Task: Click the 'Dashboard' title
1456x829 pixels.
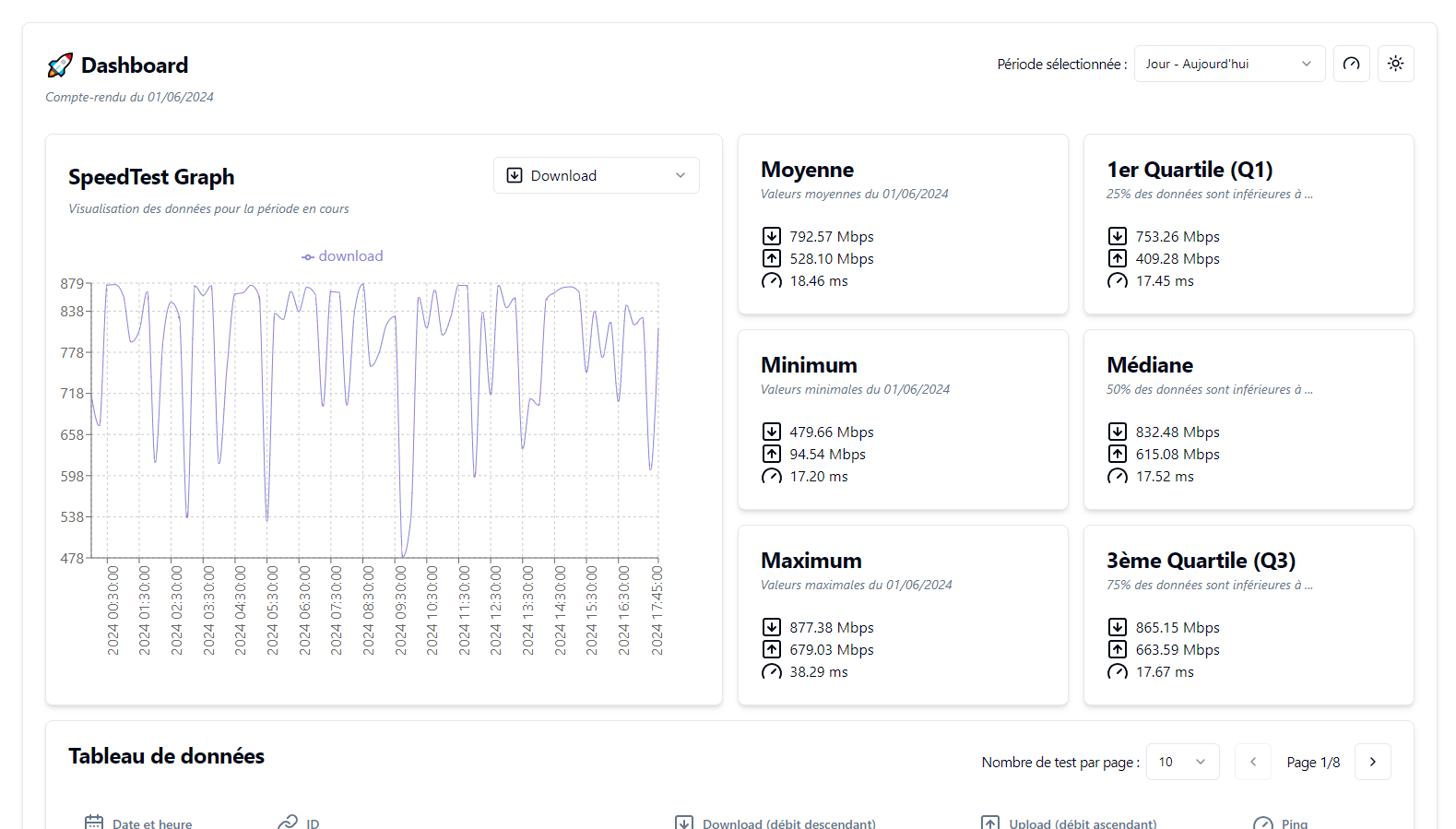Action: coord(135,65)
